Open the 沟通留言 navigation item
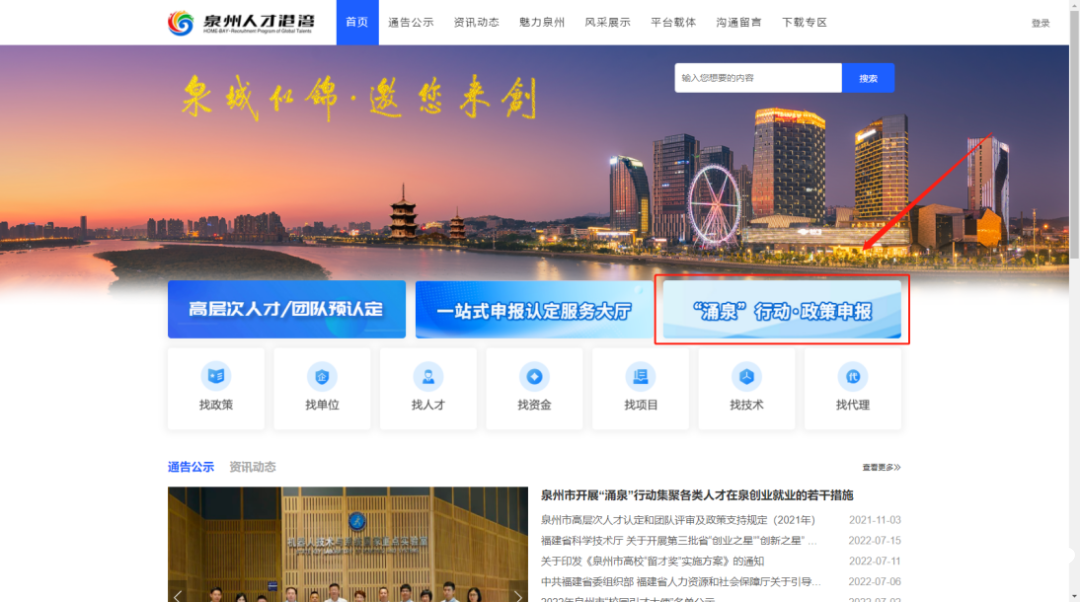Viewport: 1080px width, 602px height. (x=739, y=22)
